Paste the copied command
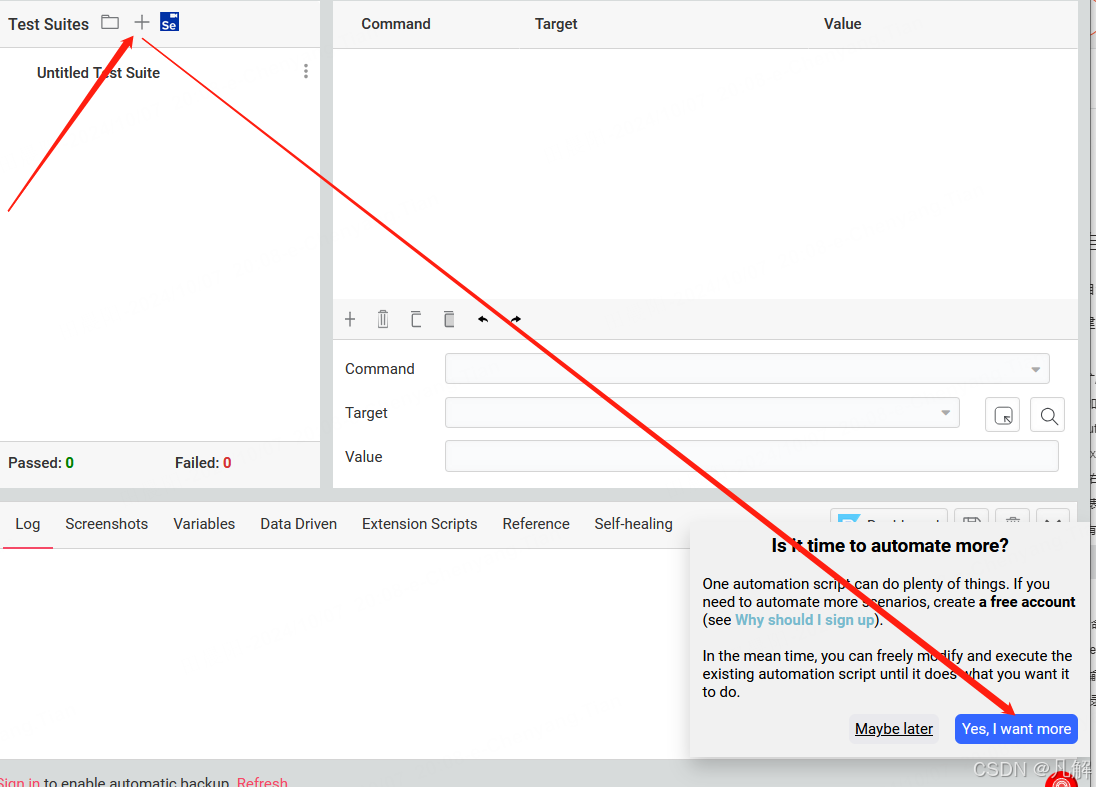Viewport: 1096px width, 787px height. coord(449,319)
